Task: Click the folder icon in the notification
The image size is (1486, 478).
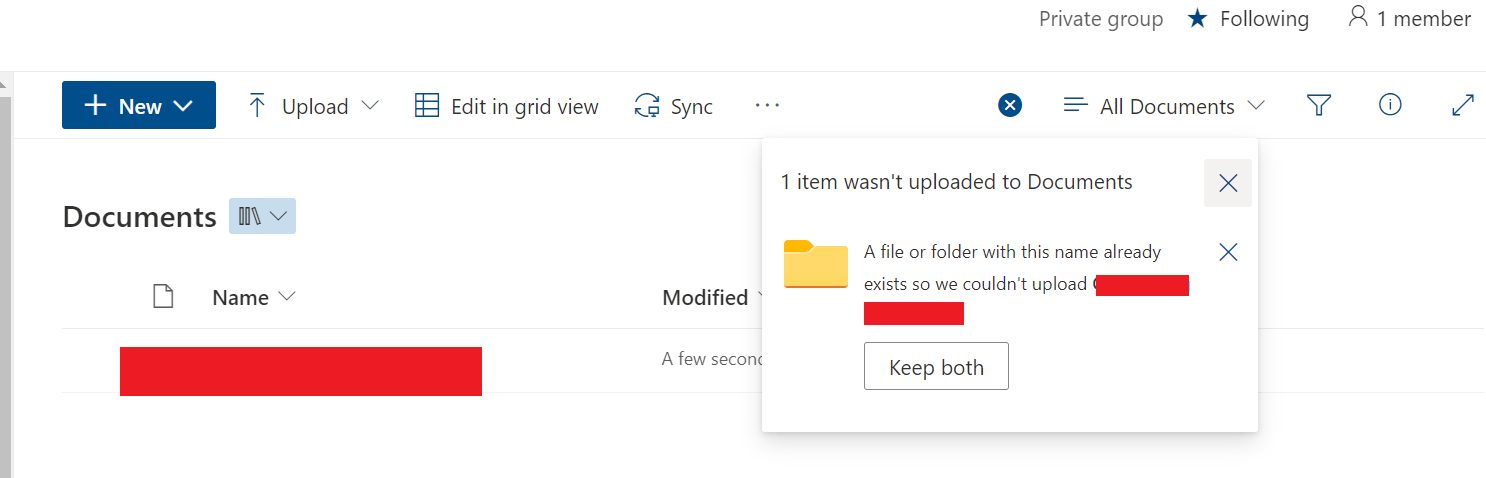Action: pyautogui.click(x=816, y=264)
